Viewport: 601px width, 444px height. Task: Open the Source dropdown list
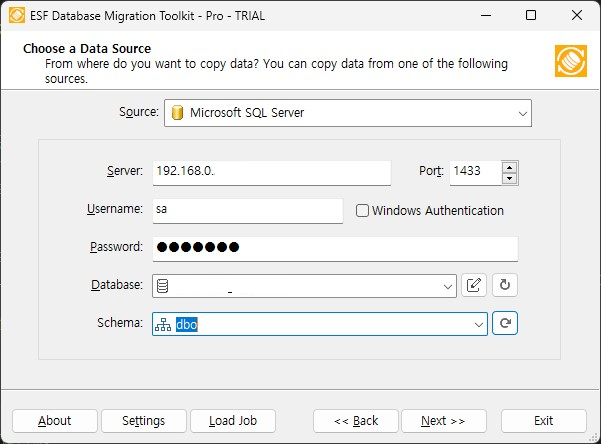coord(522,113)
